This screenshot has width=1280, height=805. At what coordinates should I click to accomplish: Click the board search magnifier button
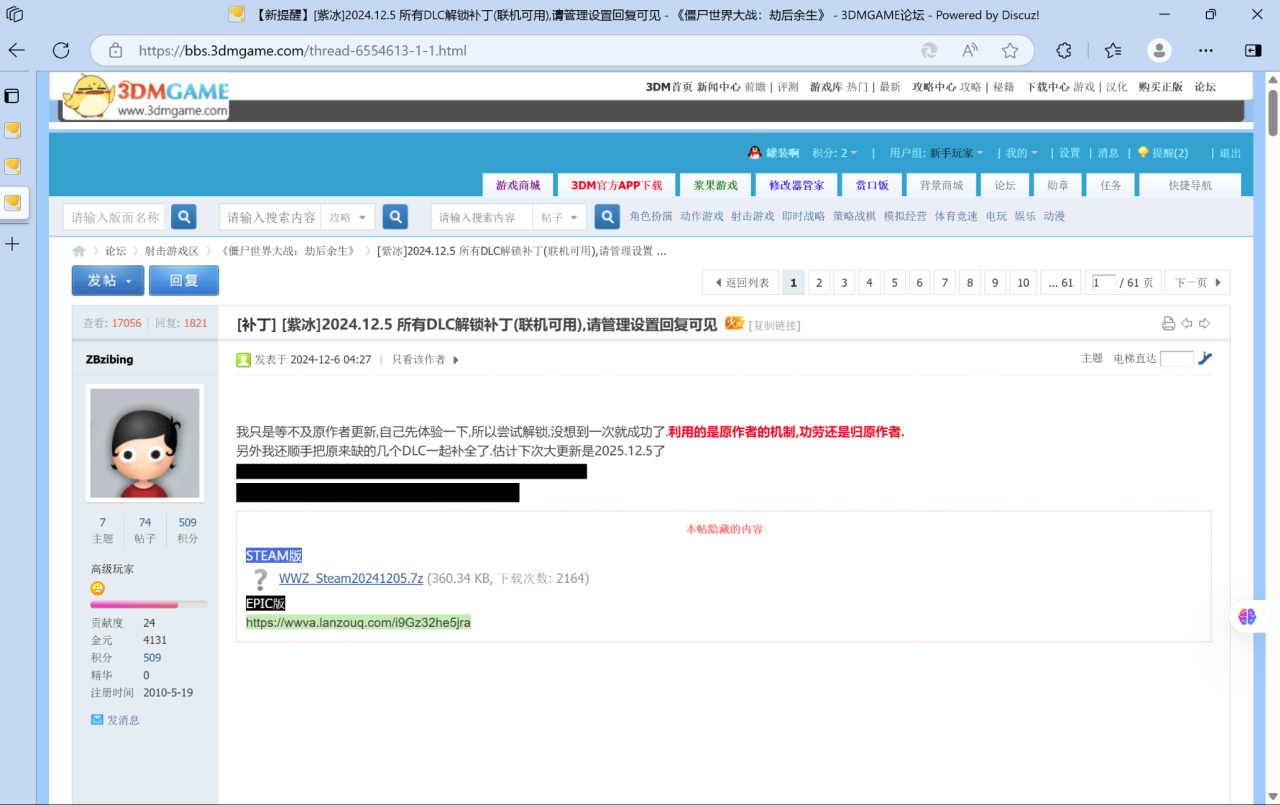coord(183,217)
